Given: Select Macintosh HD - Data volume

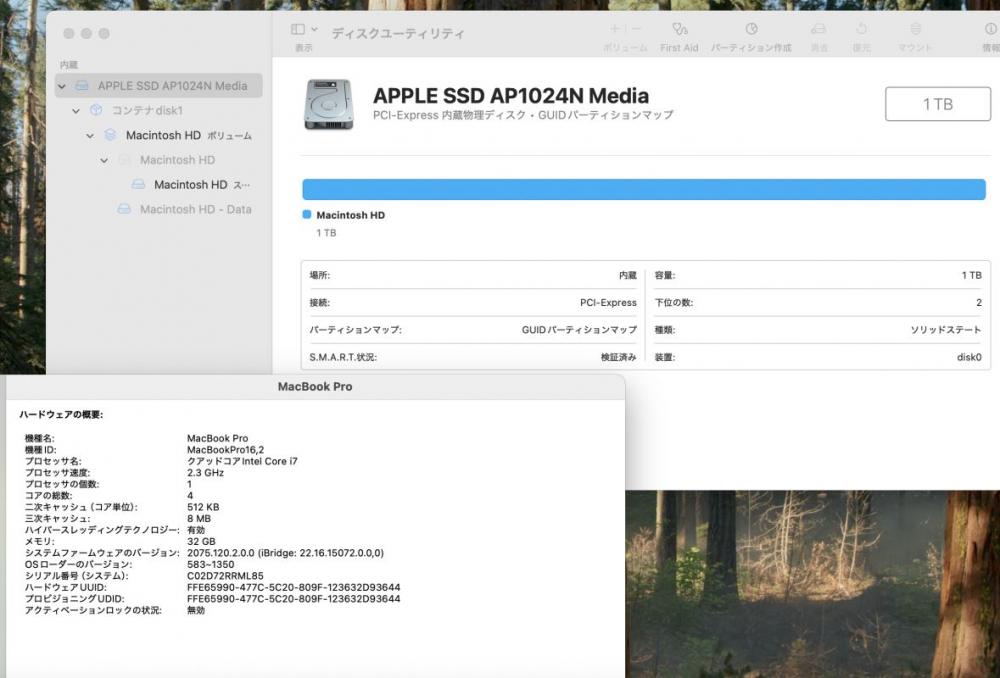Looking at the screenshot, I should (x=195, y=209).
